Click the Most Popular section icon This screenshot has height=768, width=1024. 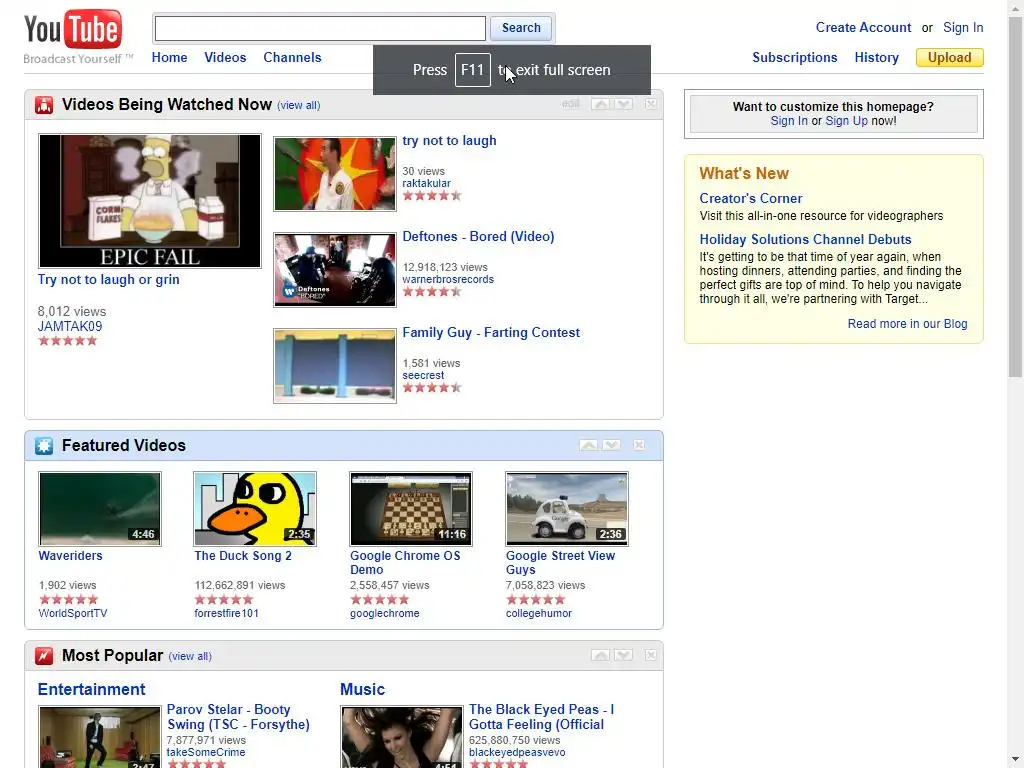pyautogui.click(x=44, y=655)
